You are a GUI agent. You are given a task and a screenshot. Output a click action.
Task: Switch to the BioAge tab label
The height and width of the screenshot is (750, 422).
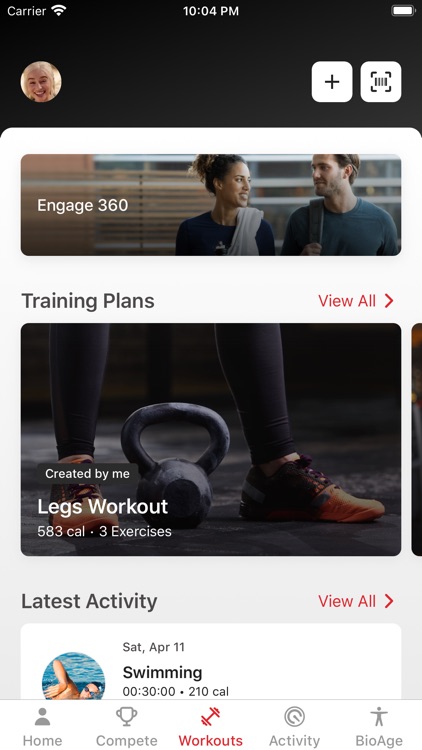tap(379, 740)
